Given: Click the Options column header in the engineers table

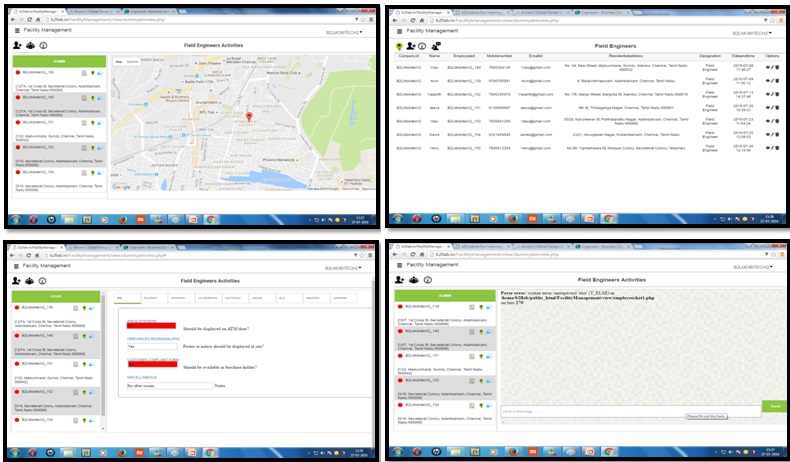Looking at the screenshot, I should pyautogui.click(x=771, y=56).
